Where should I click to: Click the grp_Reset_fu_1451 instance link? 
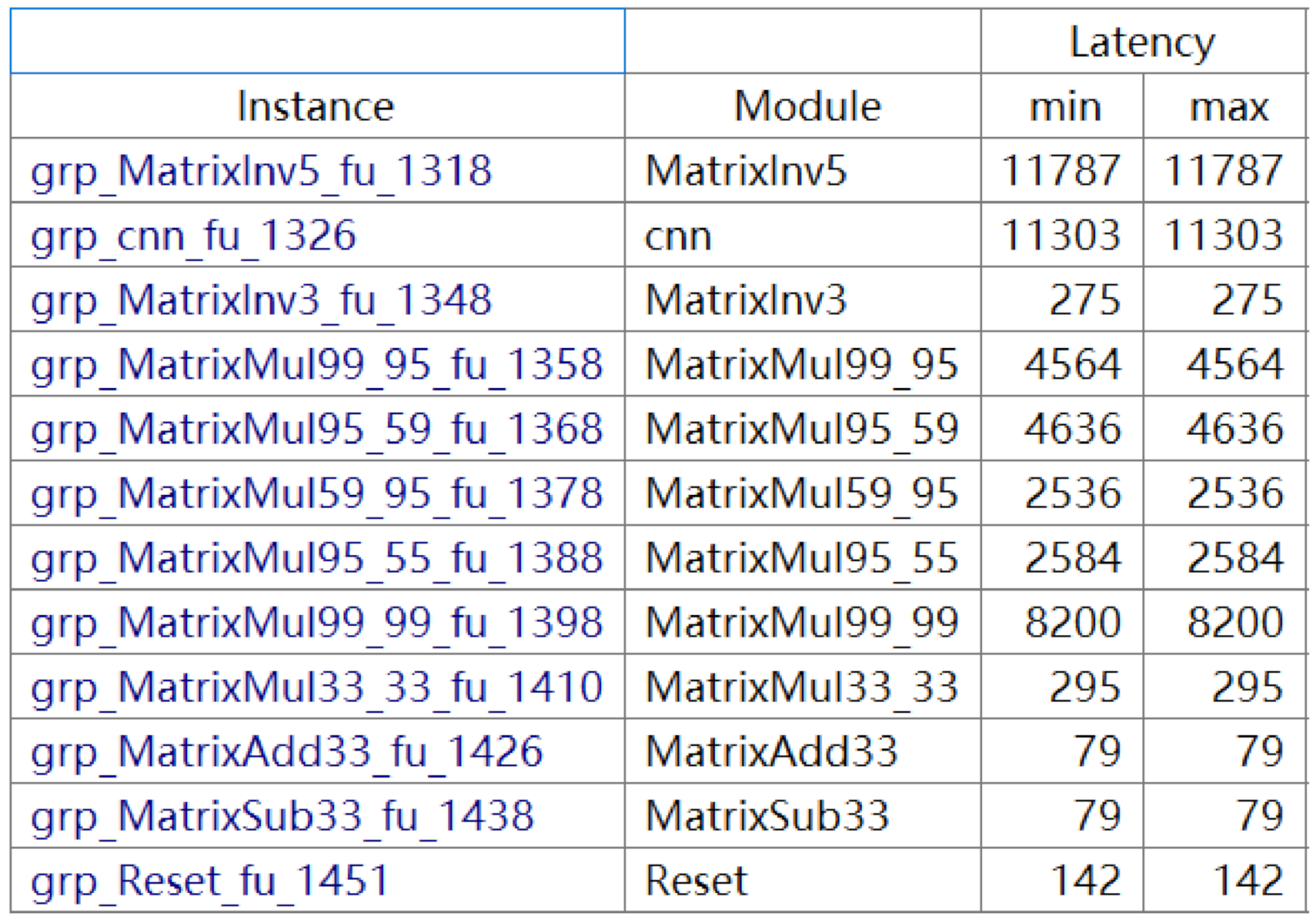[x=209, y=881]
